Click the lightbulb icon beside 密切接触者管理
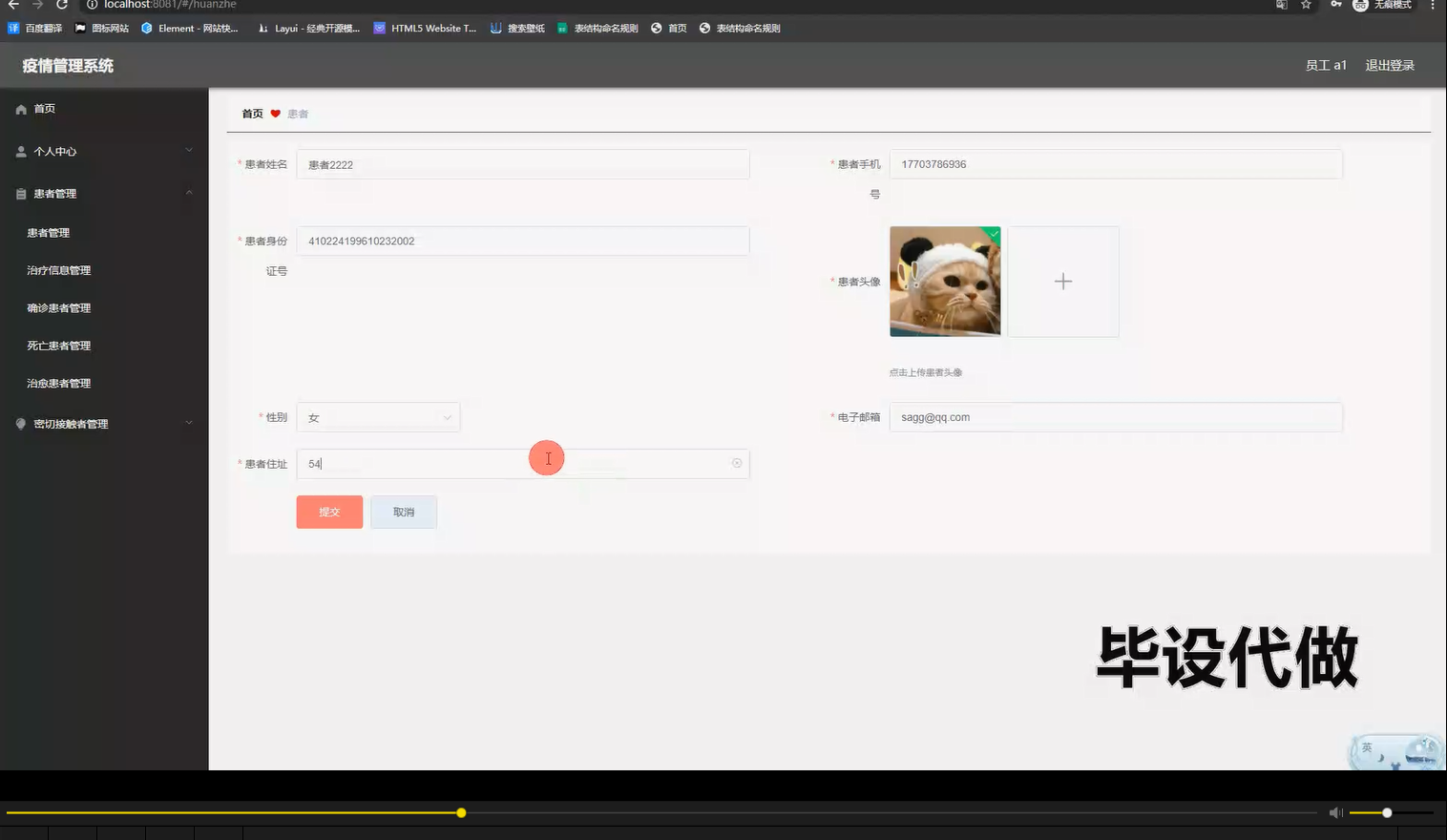Screen dimensions: 1447x840 21,423
